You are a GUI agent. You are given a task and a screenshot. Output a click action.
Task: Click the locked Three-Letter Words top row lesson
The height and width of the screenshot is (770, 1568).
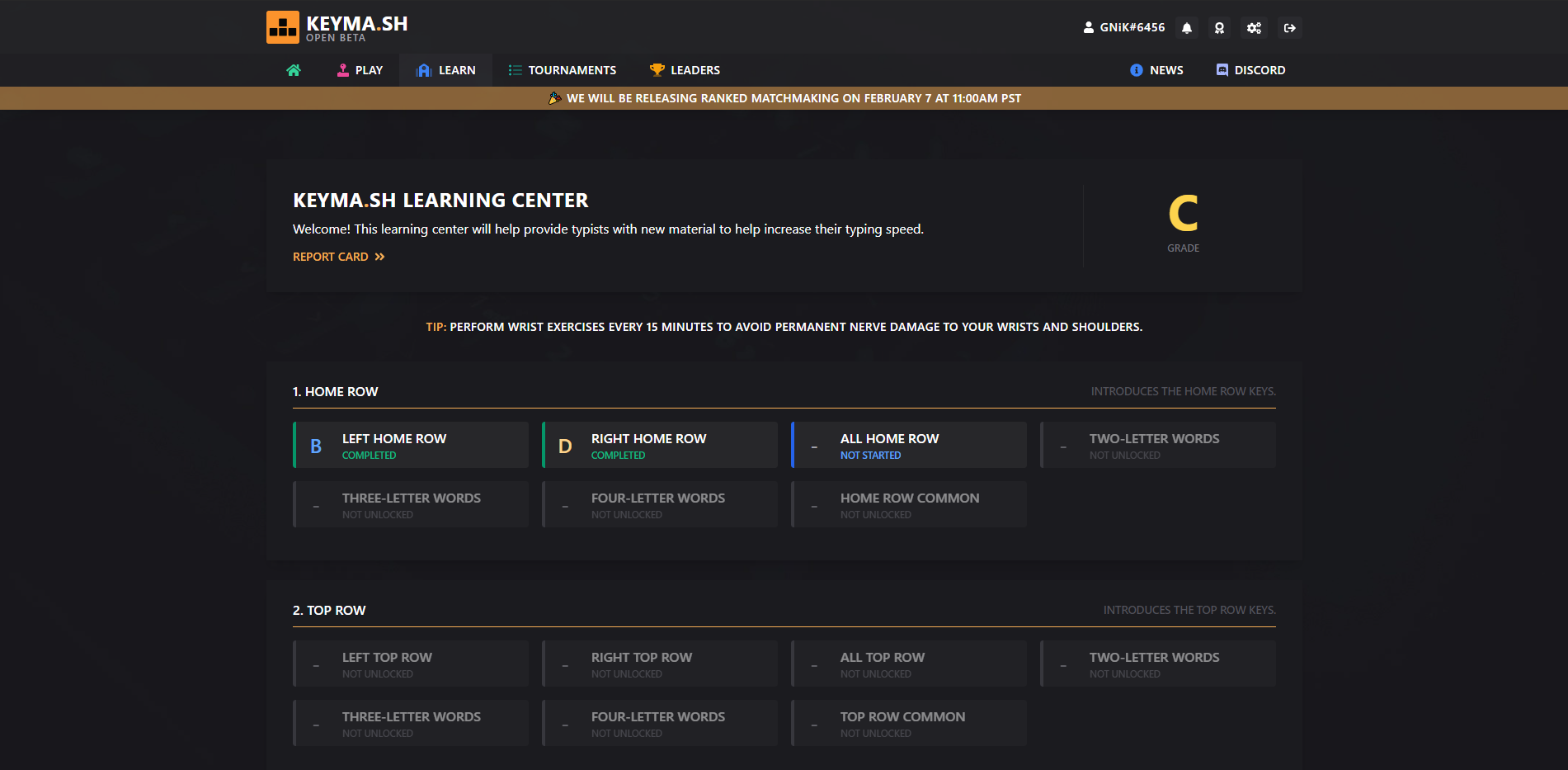411,723
